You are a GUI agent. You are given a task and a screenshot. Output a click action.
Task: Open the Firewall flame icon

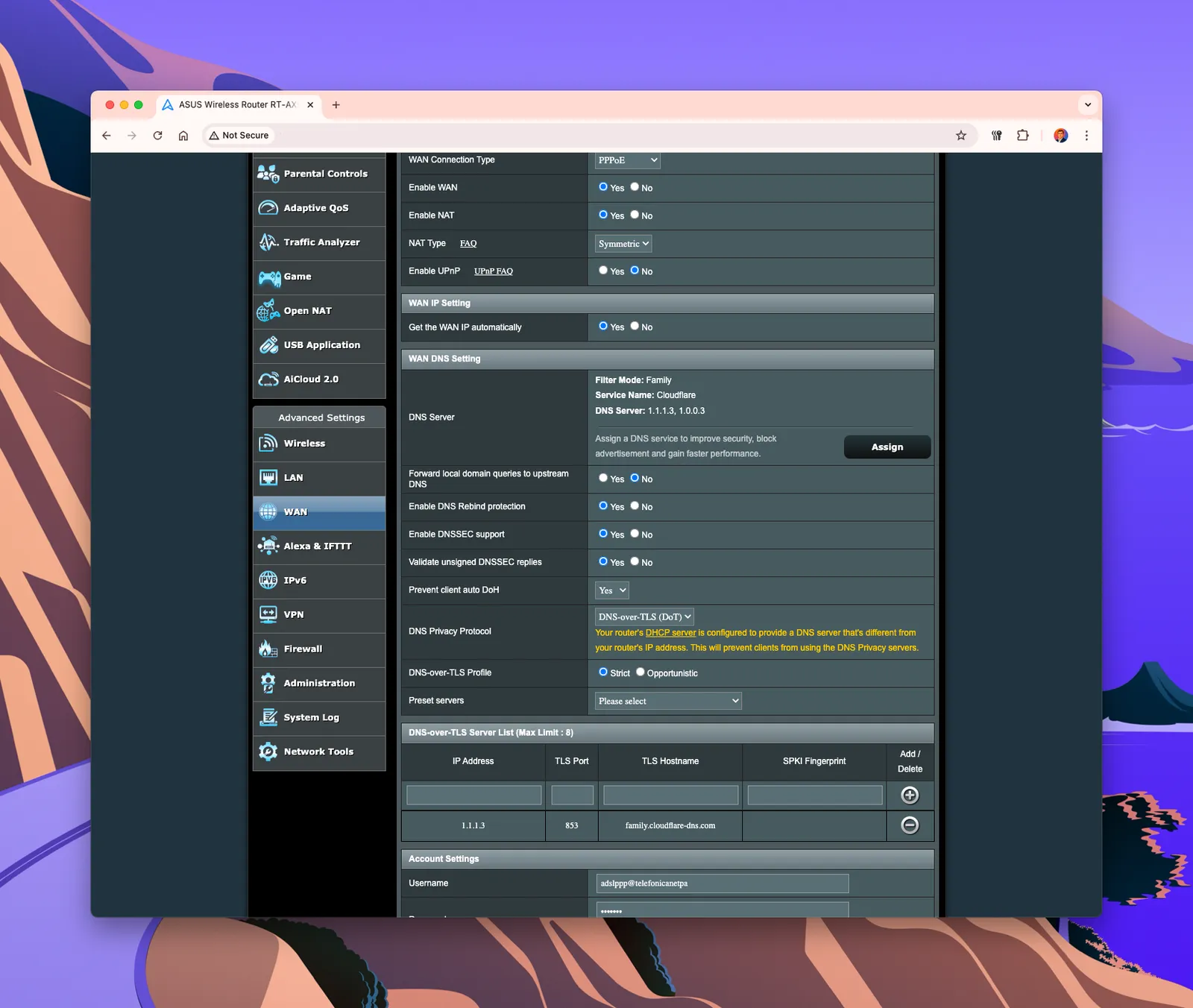268,649
